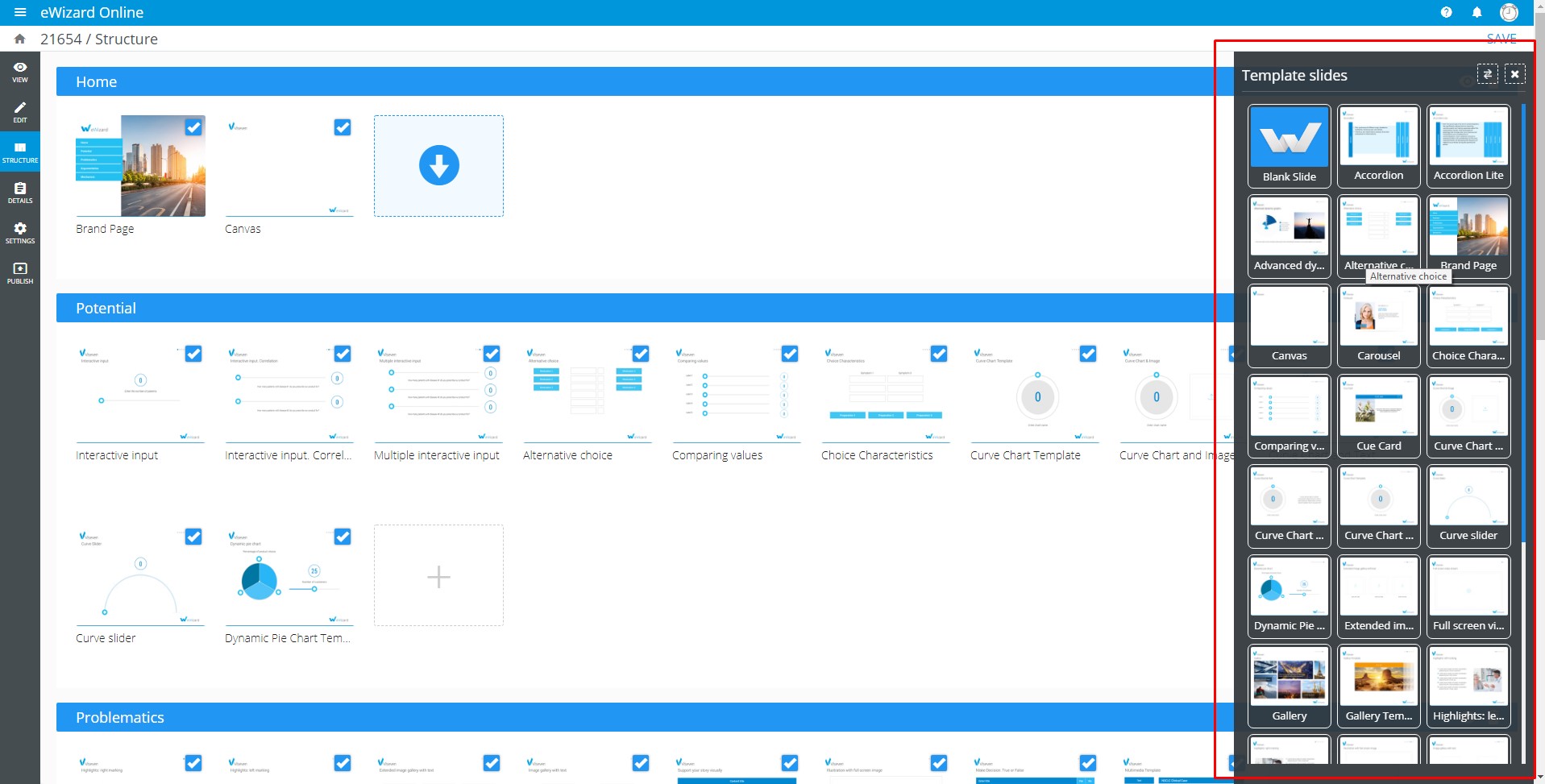Click the help question mark icon
This screenshot has height=784, width=1545.
point(1446,13)
